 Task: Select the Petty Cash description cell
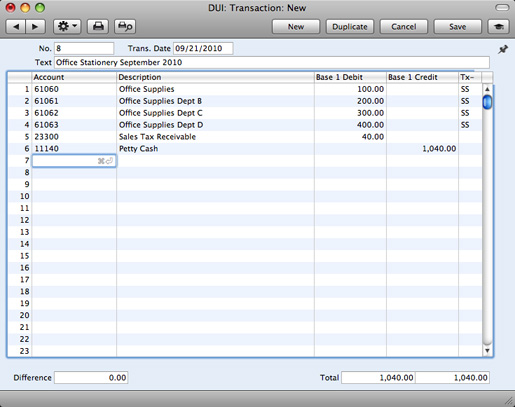(215, 149)
